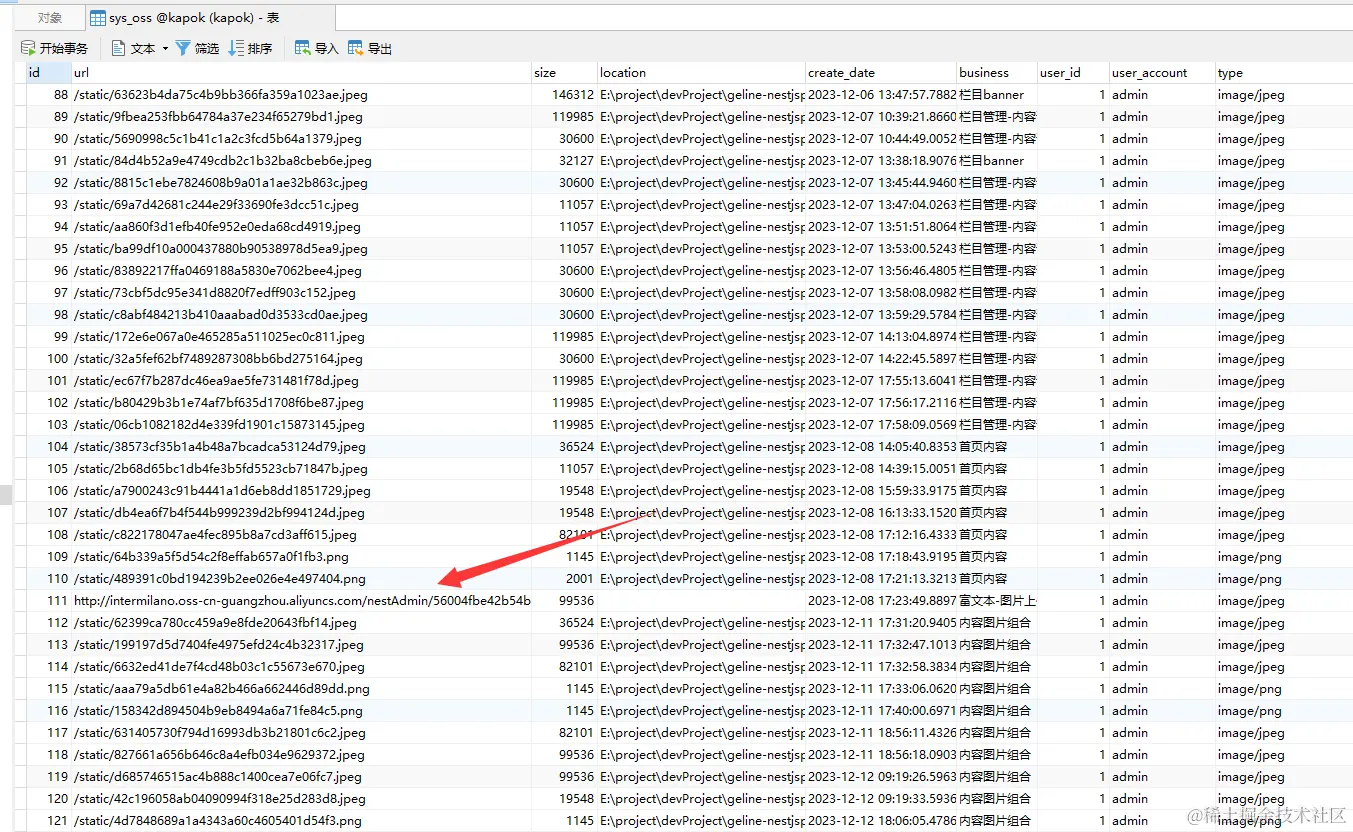Click the id cell 98

(48, 315)
